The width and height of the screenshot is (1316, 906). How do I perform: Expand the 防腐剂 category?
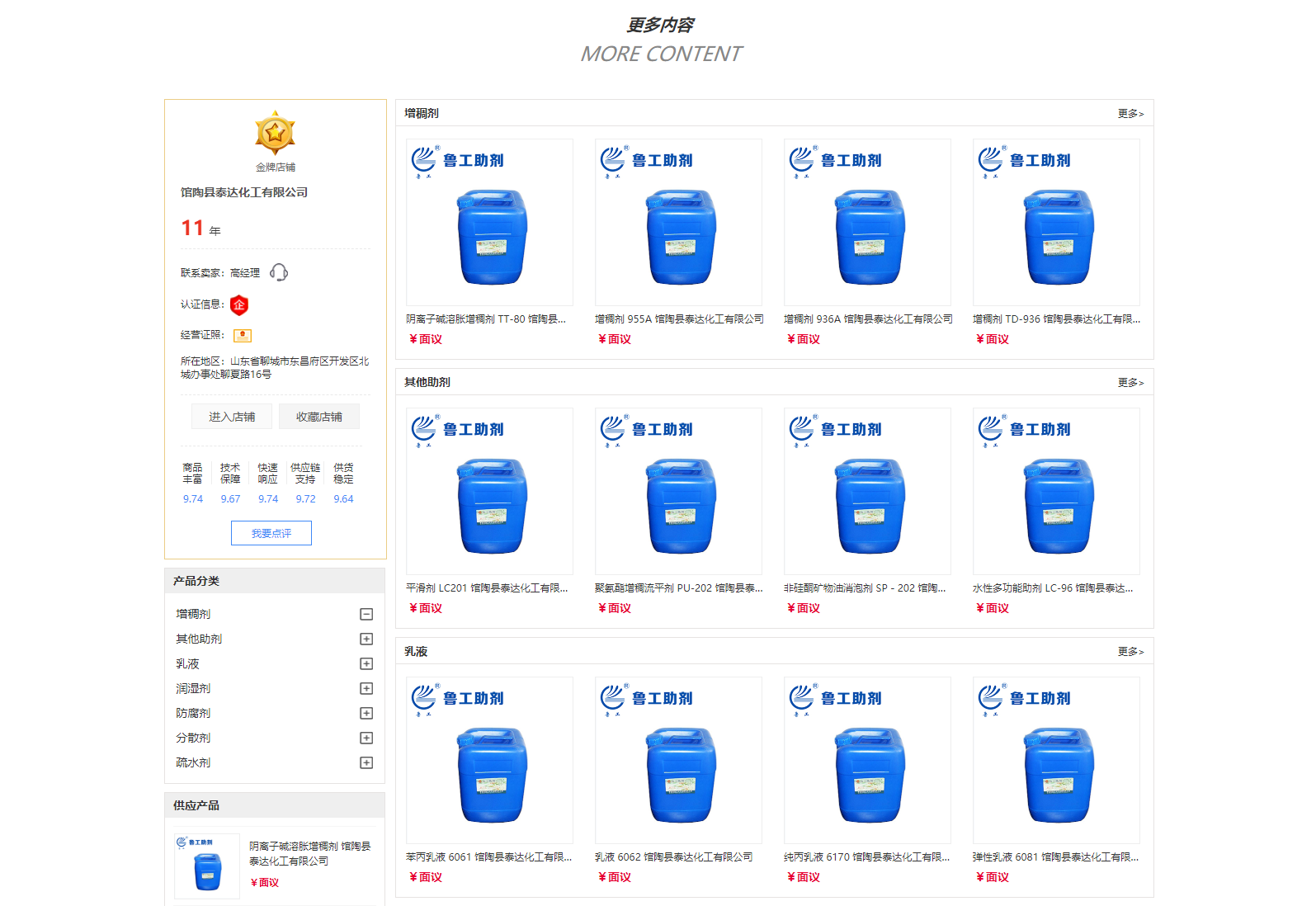click(x=366, y=713)
